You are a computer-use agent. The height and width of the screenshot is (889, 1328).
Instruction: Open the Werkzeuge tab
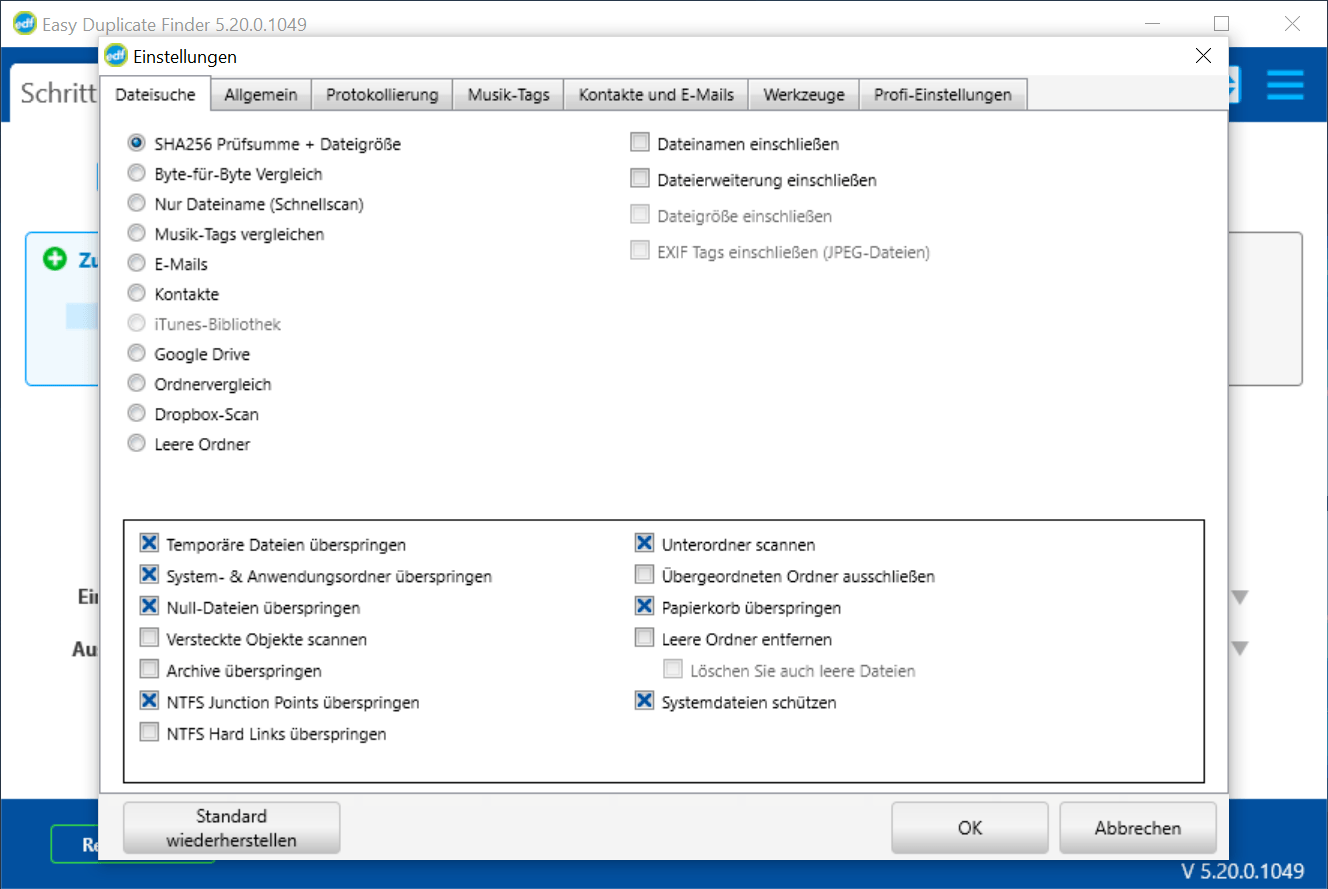[x=804, y=95]
